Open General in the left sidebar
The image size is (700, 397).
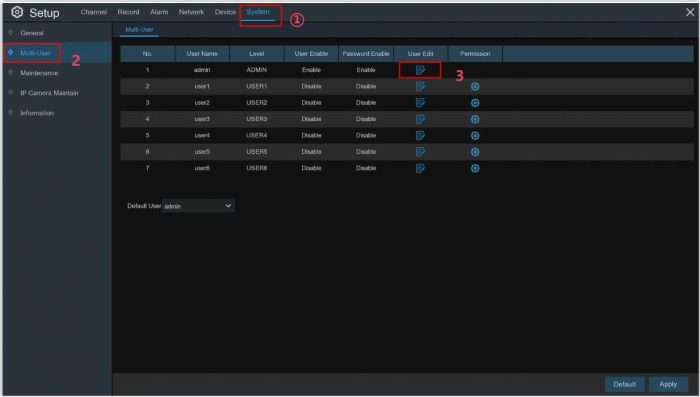click(32, 33)
